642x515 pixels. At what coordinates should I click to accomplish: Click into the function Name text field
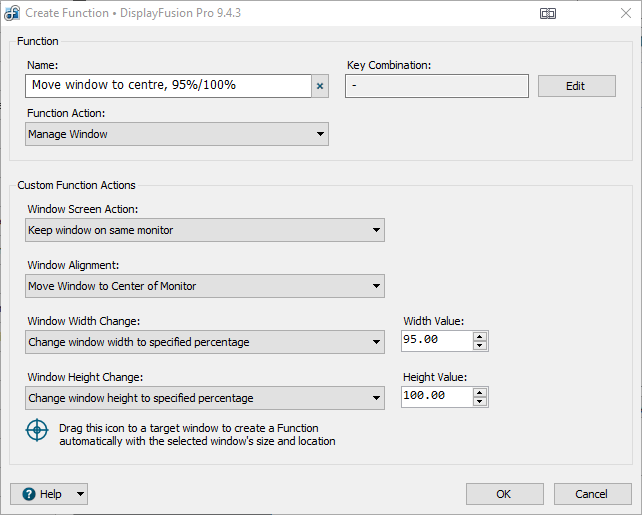(168, 86)
